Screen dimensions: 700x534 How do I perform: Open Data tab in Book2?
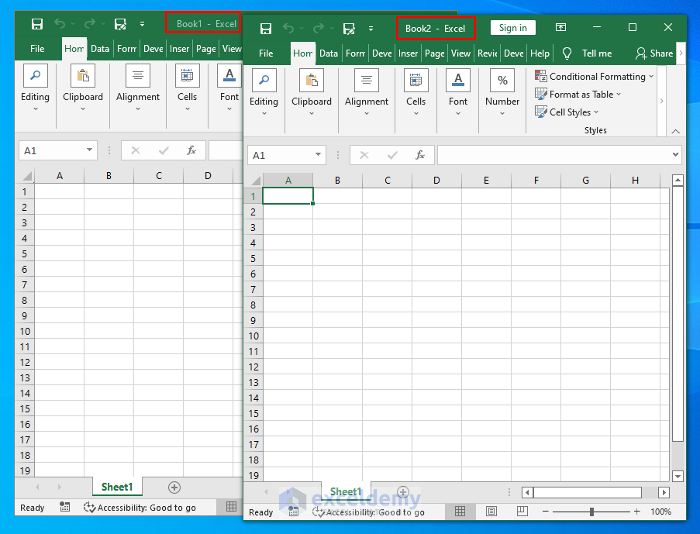[x=329, y=54]
